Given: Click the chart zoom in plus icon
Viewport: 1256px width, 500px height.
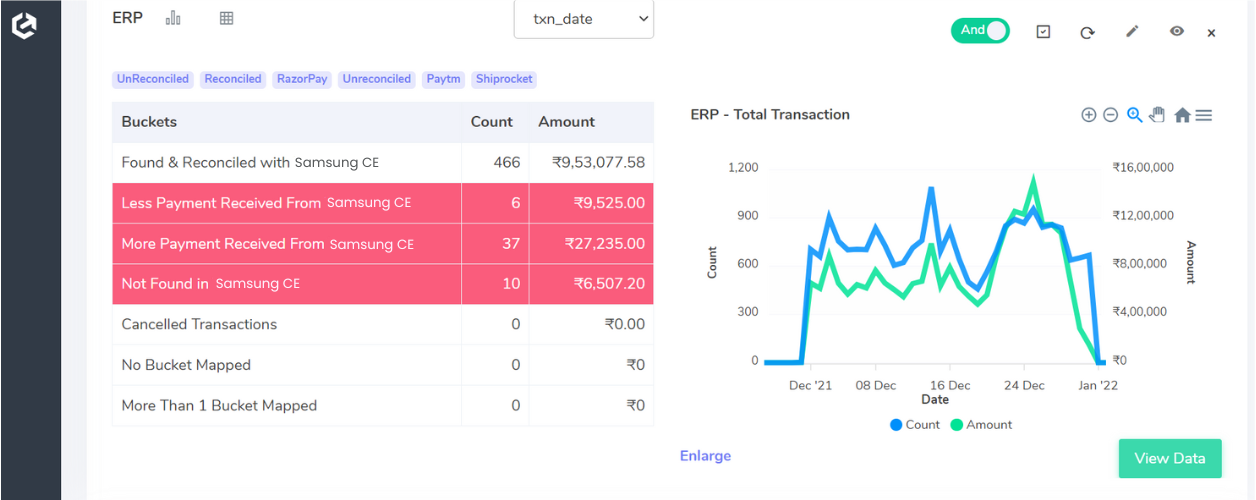Looking at the screenshot, I should [1088, 115].
